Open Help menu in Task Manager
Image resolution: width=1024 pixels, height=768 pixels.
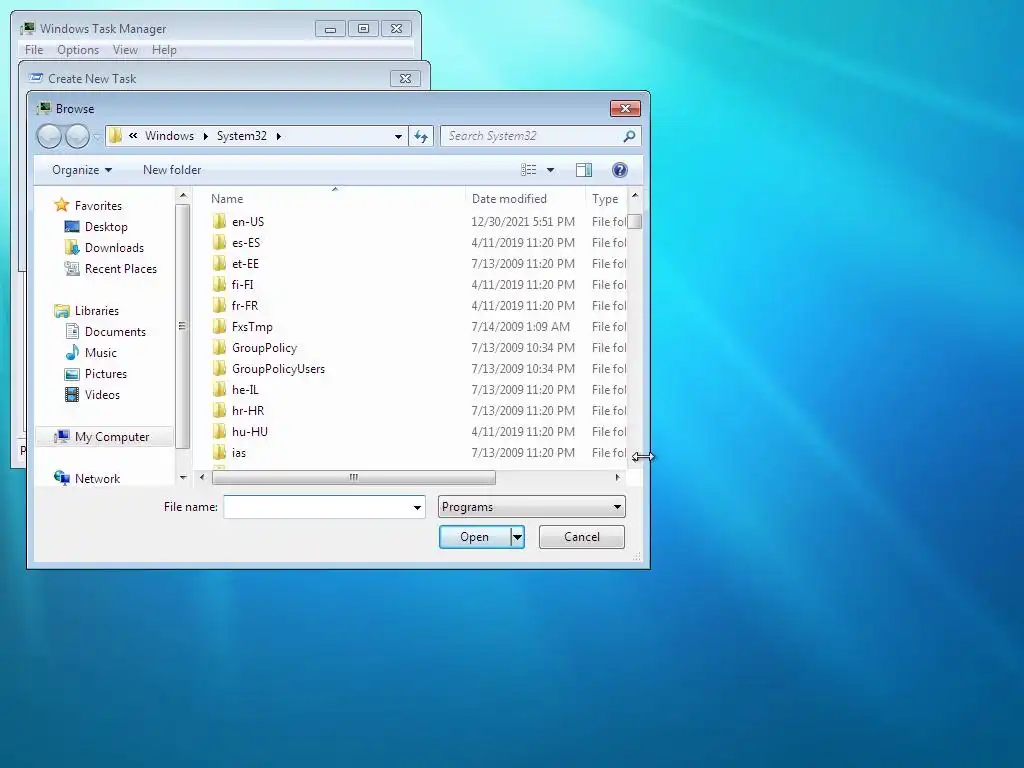pyautogui.click(x=164, y=50)
